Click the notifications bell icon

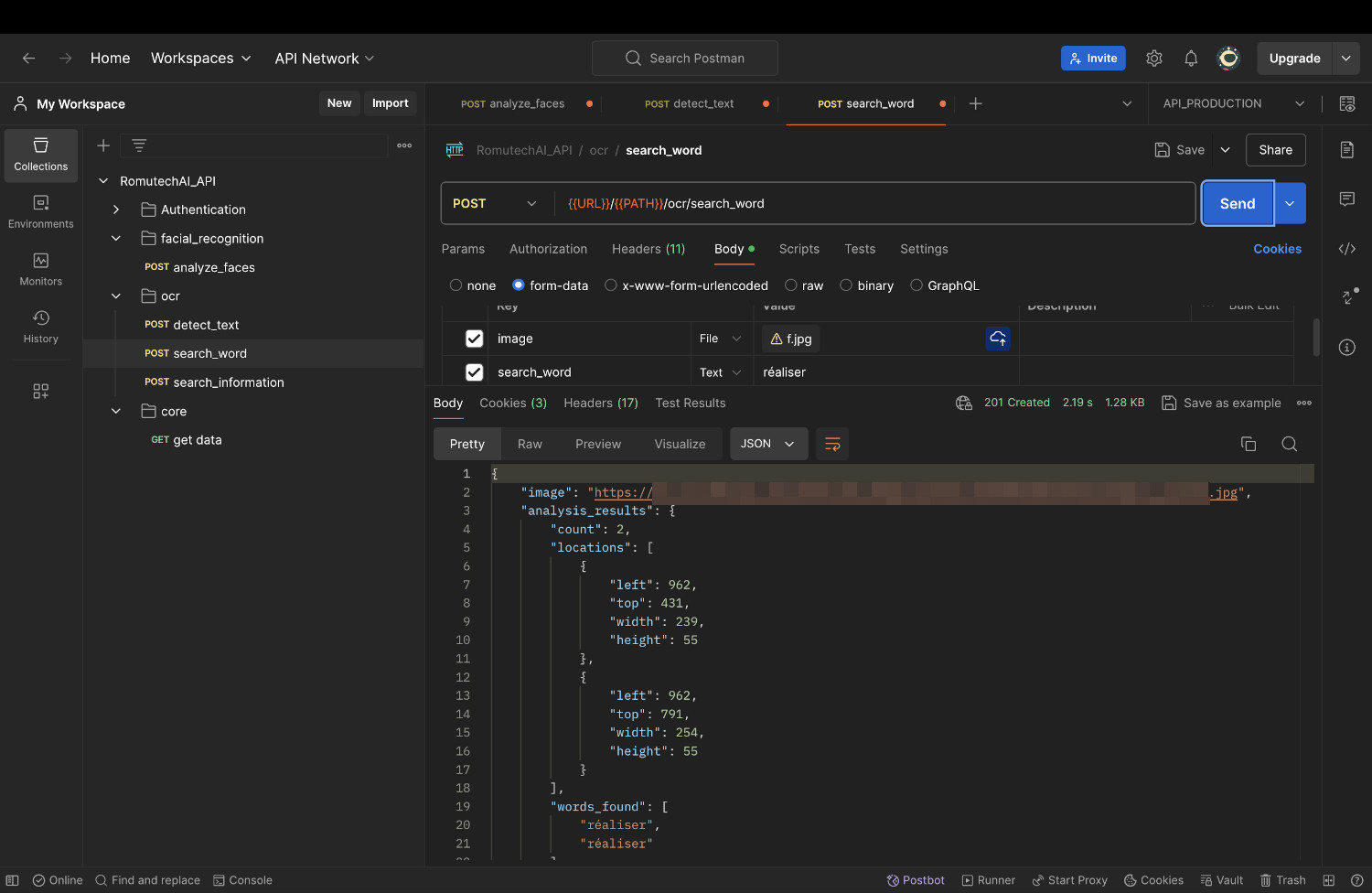click(1190, 59)
